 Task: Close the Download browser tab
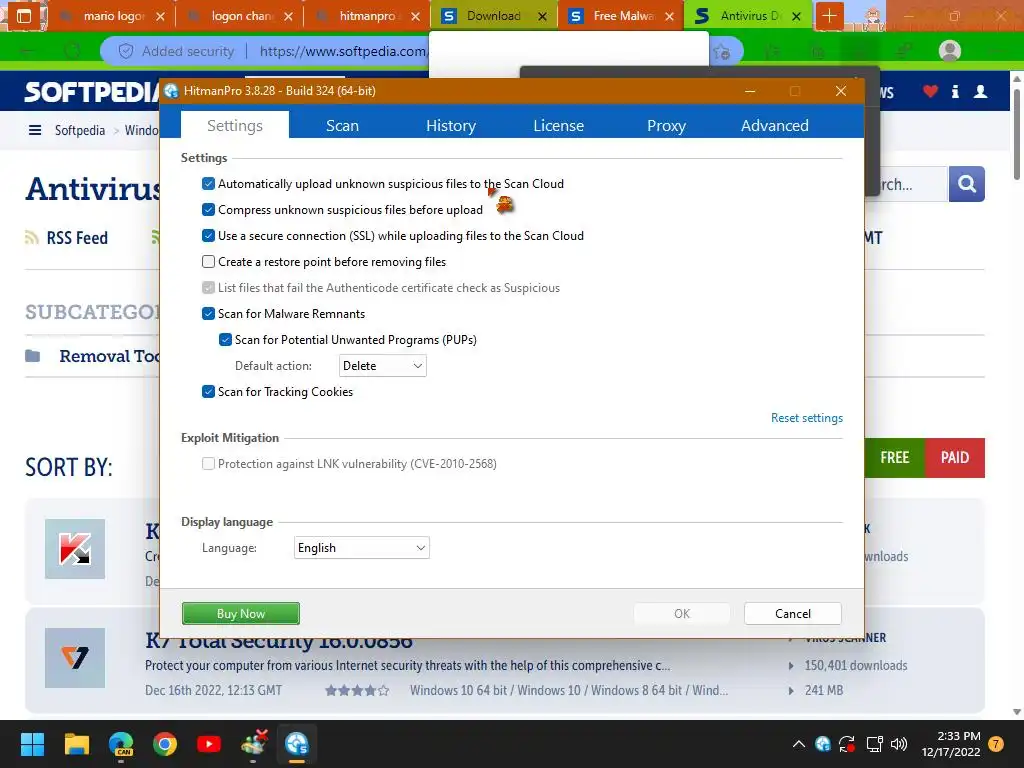(542, 16)
